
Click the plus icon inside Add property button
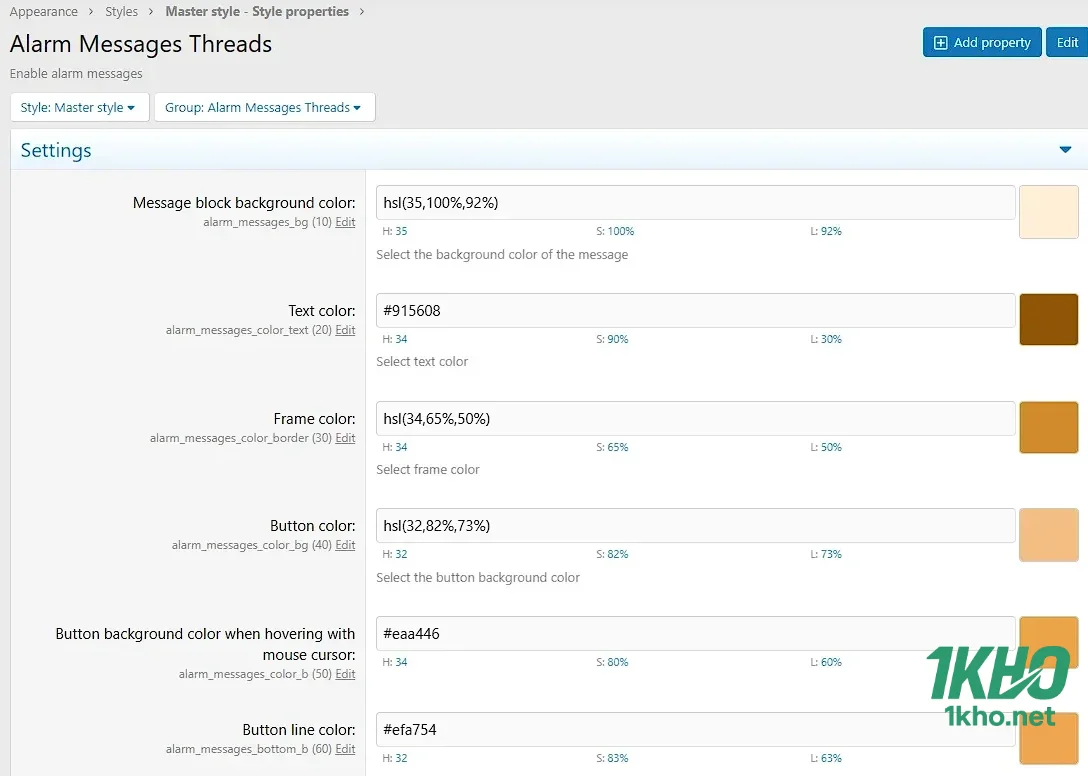click(x=941, y=42)
